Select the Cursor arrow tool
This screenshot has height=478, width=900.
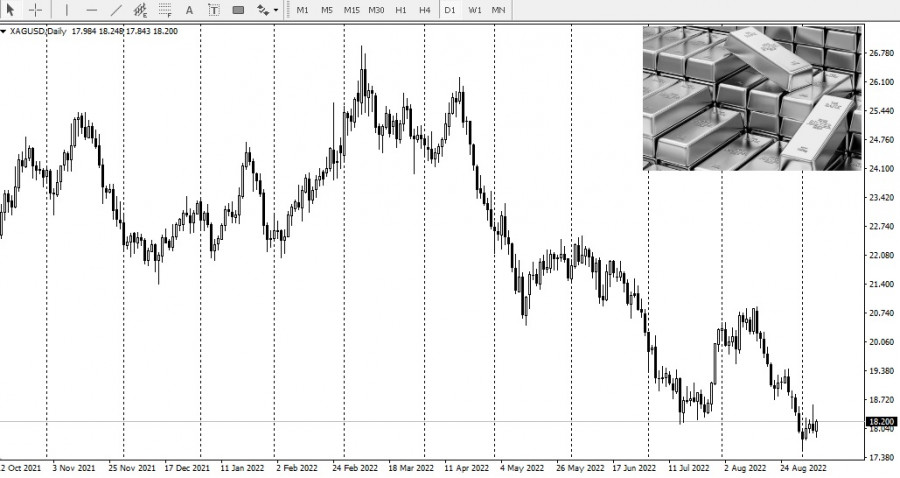pyautogui.click(x=11, y=10)
